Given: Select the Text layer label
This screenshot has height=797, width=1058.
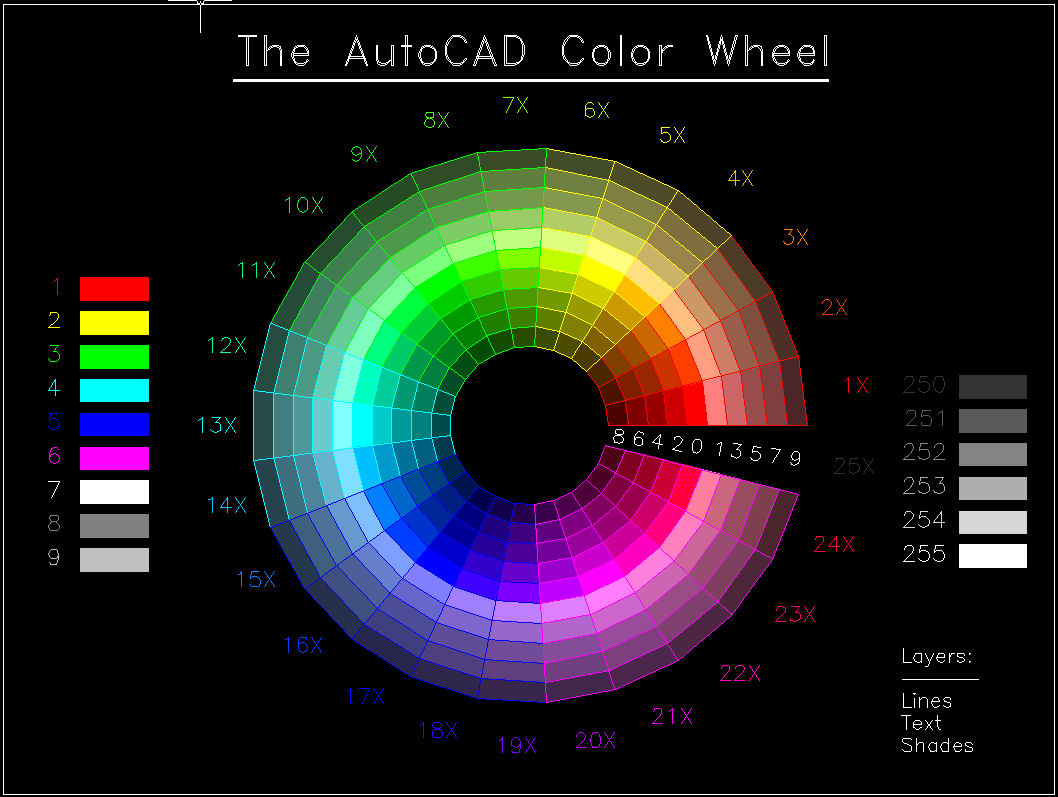Looking at the screenshot, I should pyautogui.click(x=921, y=723).
